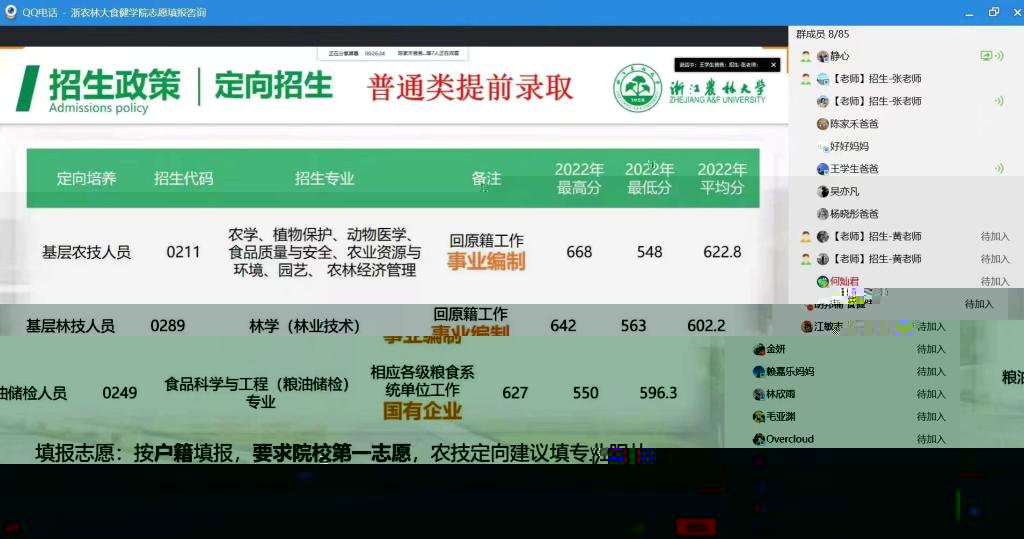The image size is (1024, 539).
Task: Open 赖嘉乐妈妈's avatar
Action: pos(759,372)
